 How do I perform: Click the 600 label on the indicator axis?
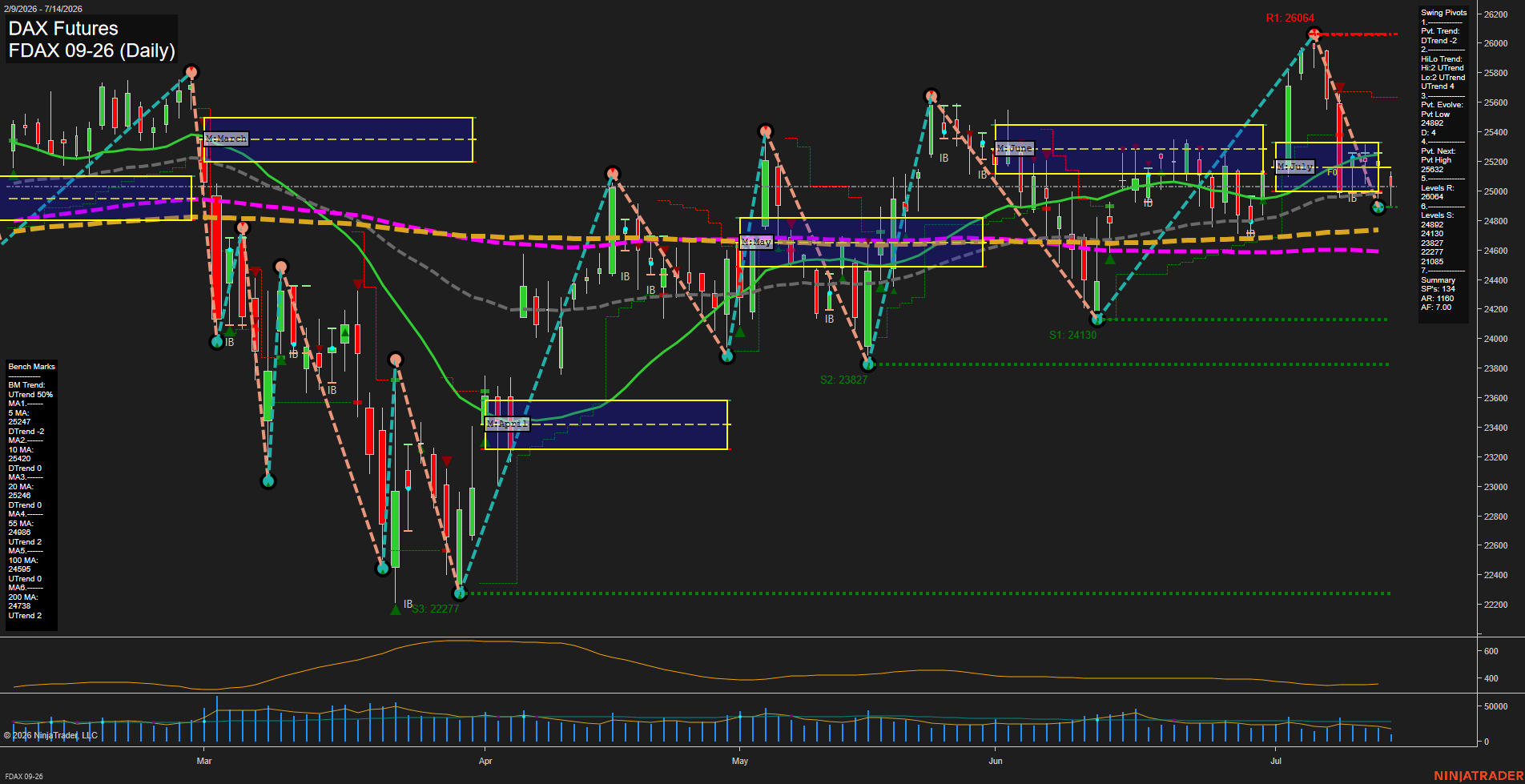1491,651
